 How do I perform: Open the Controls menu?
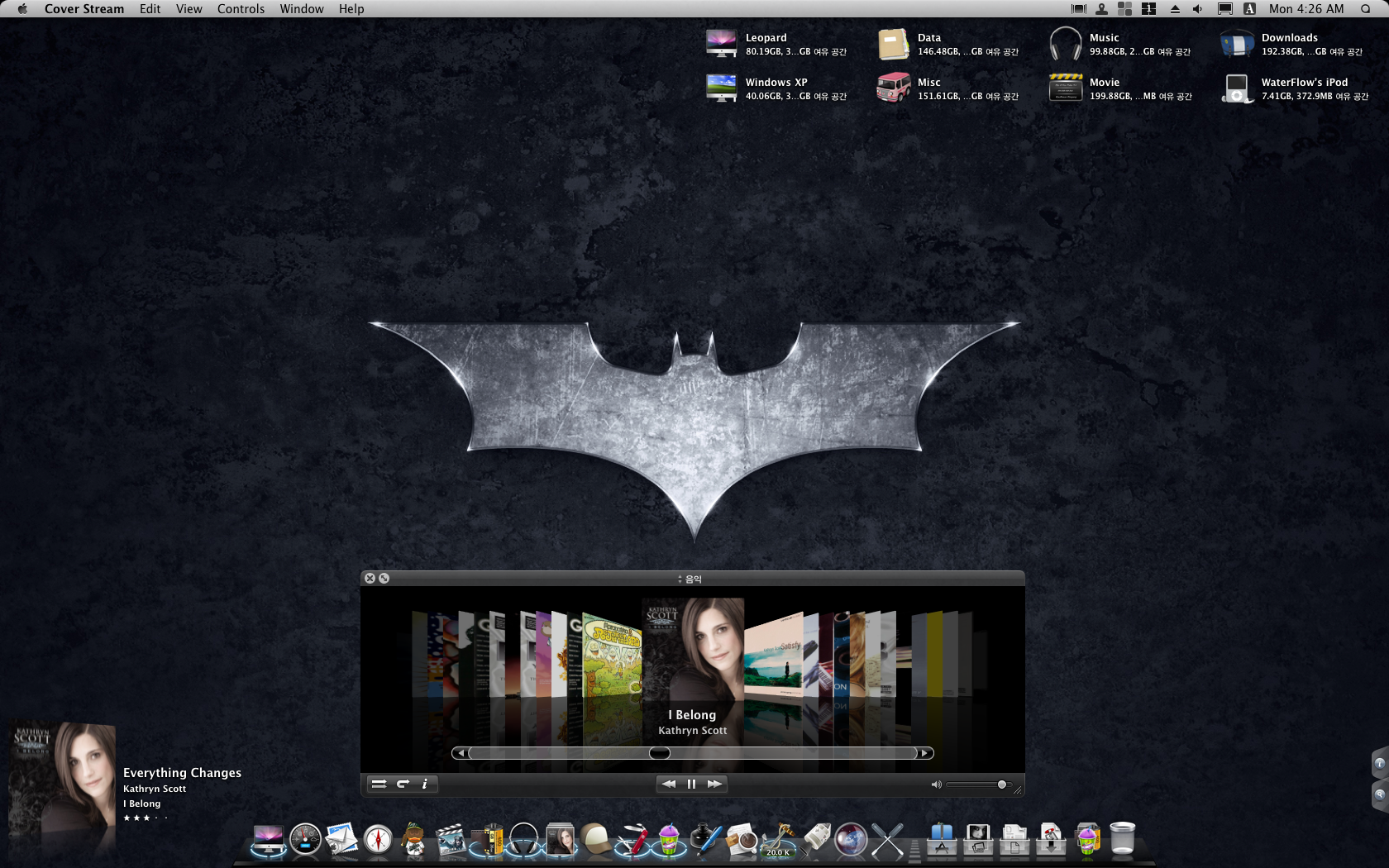point(241,9)
